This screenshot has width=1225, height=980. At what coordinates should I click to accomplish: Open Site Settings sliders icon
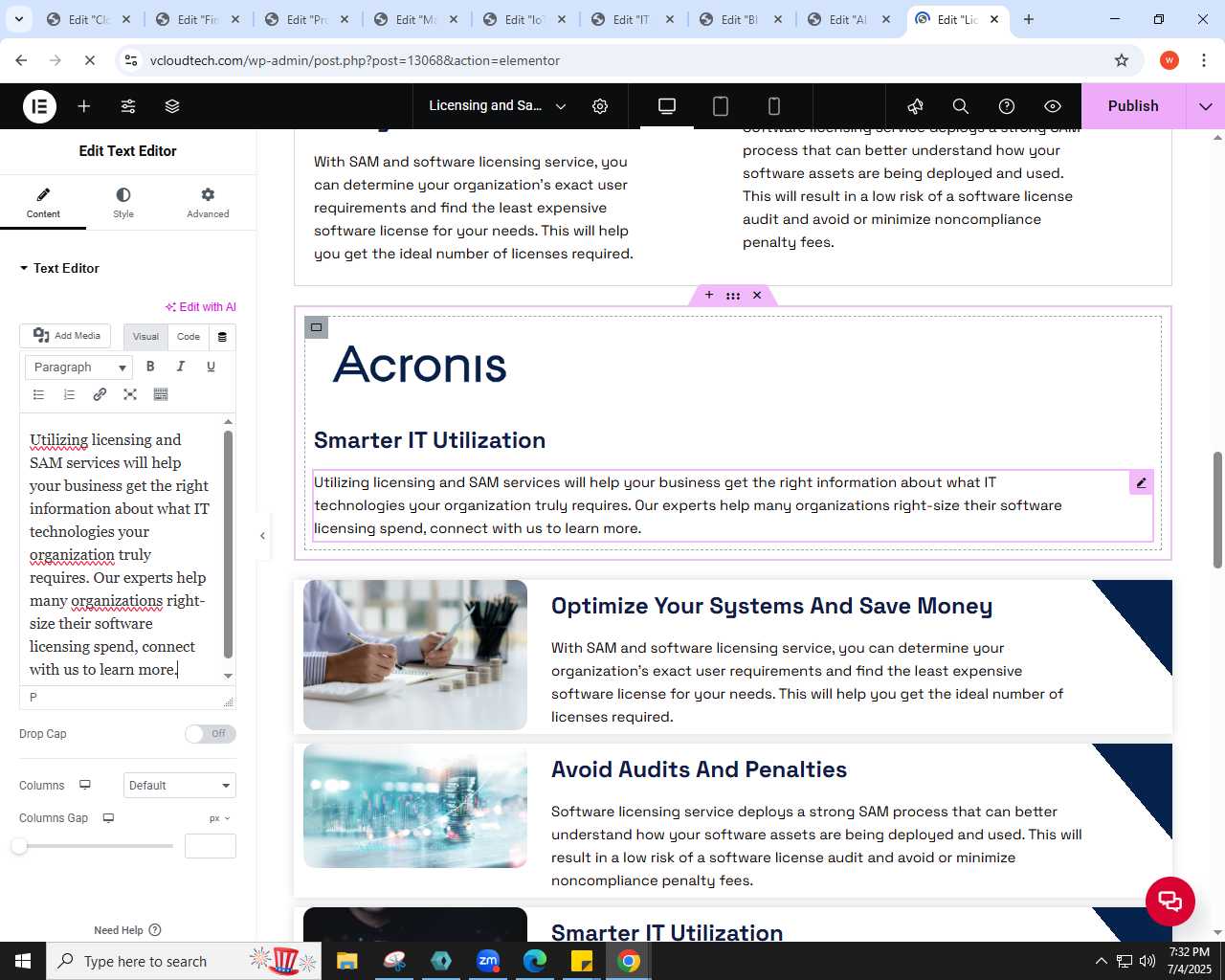click(x=128, y=106)
